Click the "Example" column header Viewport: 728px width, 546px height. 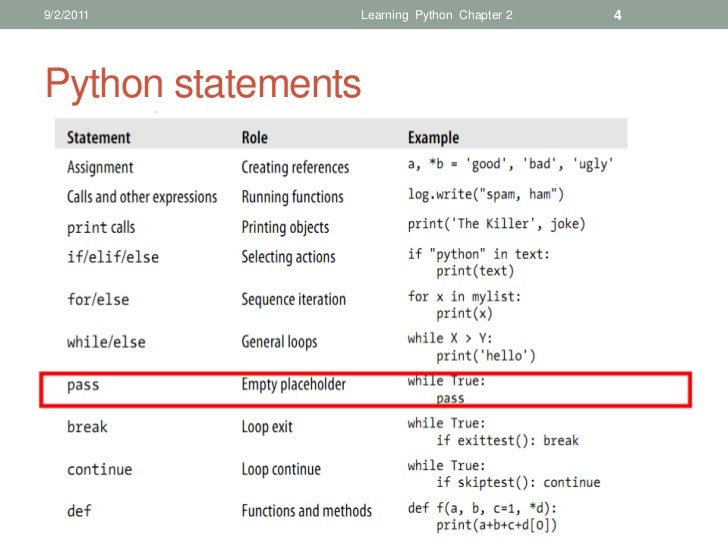433,137
